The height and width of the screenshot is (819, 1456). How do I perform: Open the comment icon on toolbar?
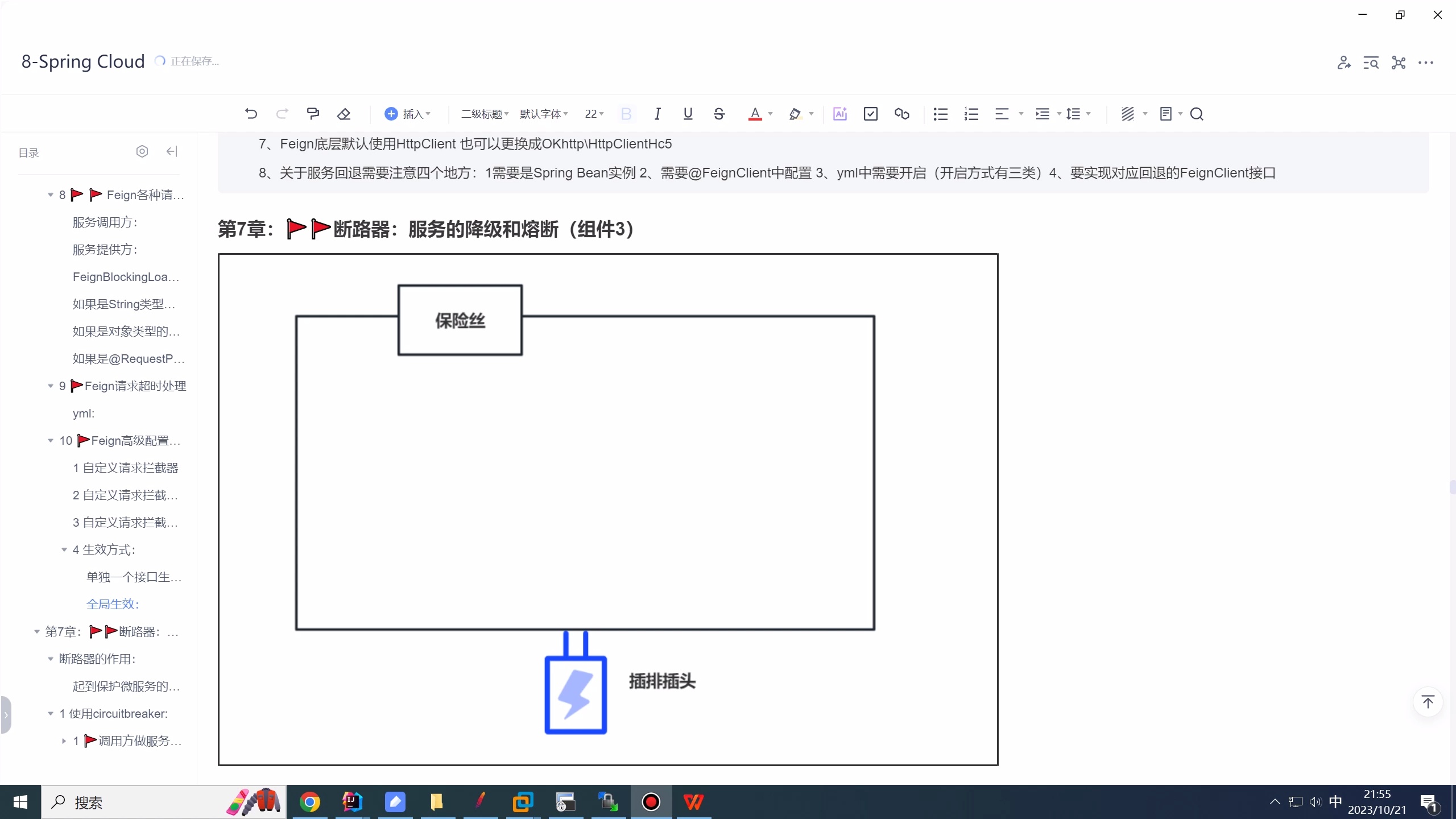[x=313, y=113]
